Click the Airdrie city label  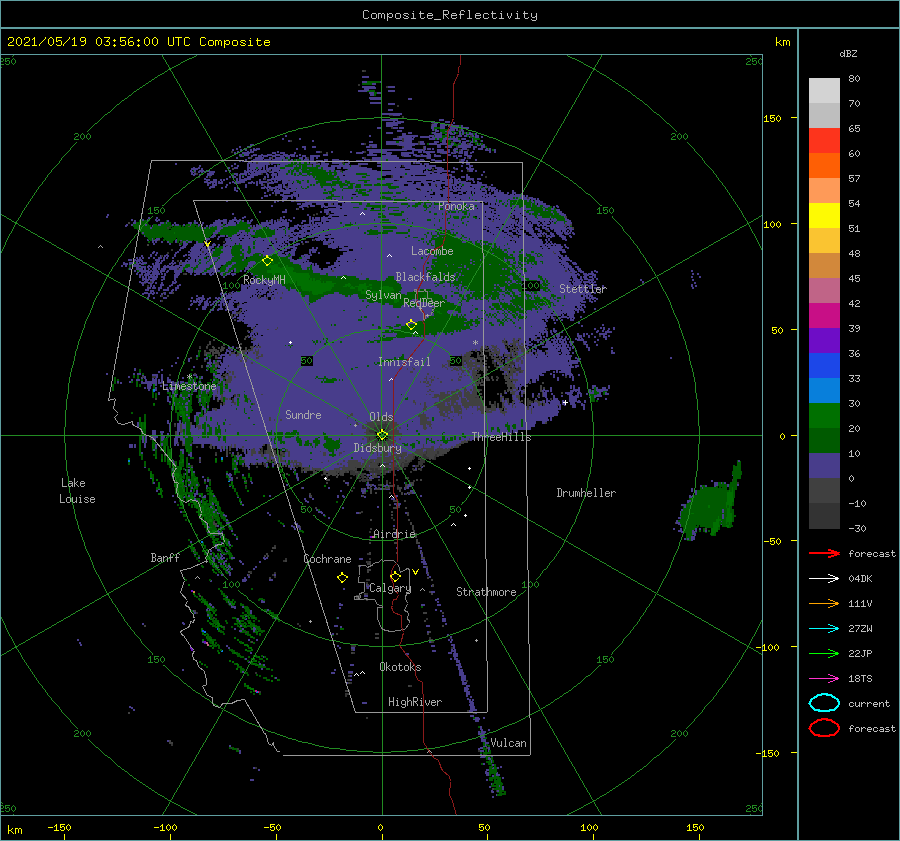click(394, 534)
